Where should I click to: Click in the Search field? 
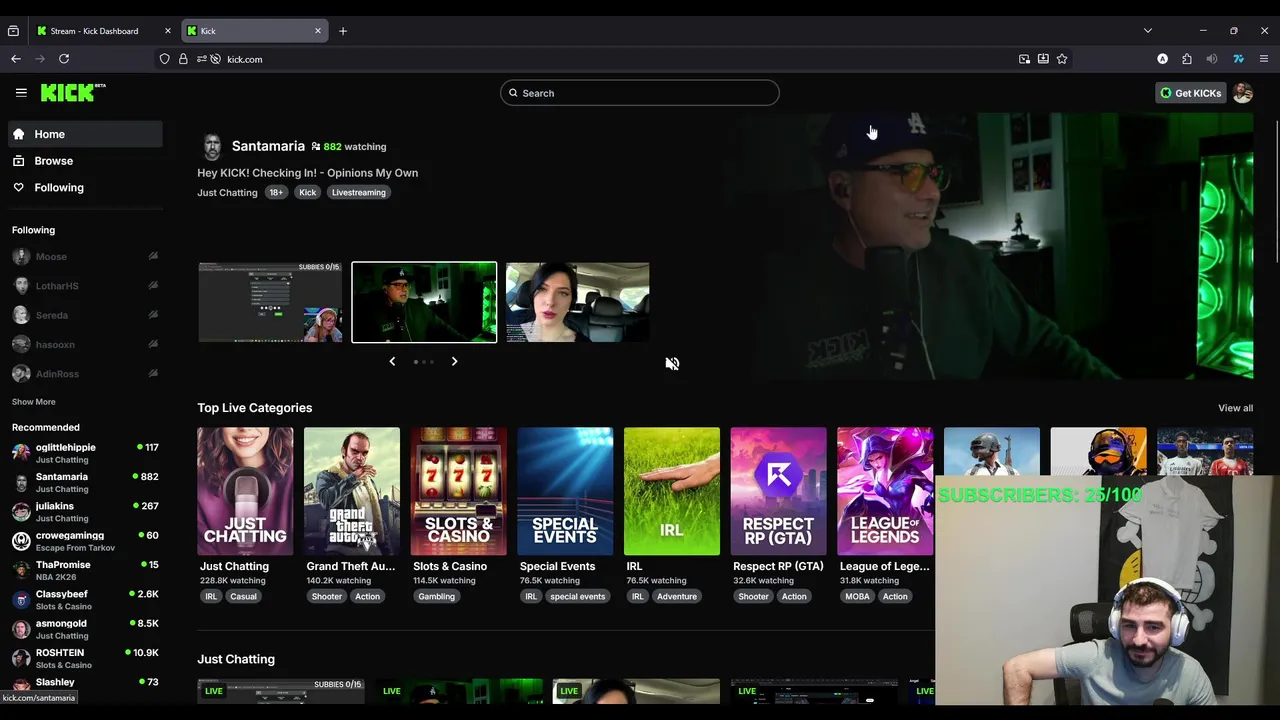pyautogui.click(x=640, y=93)
